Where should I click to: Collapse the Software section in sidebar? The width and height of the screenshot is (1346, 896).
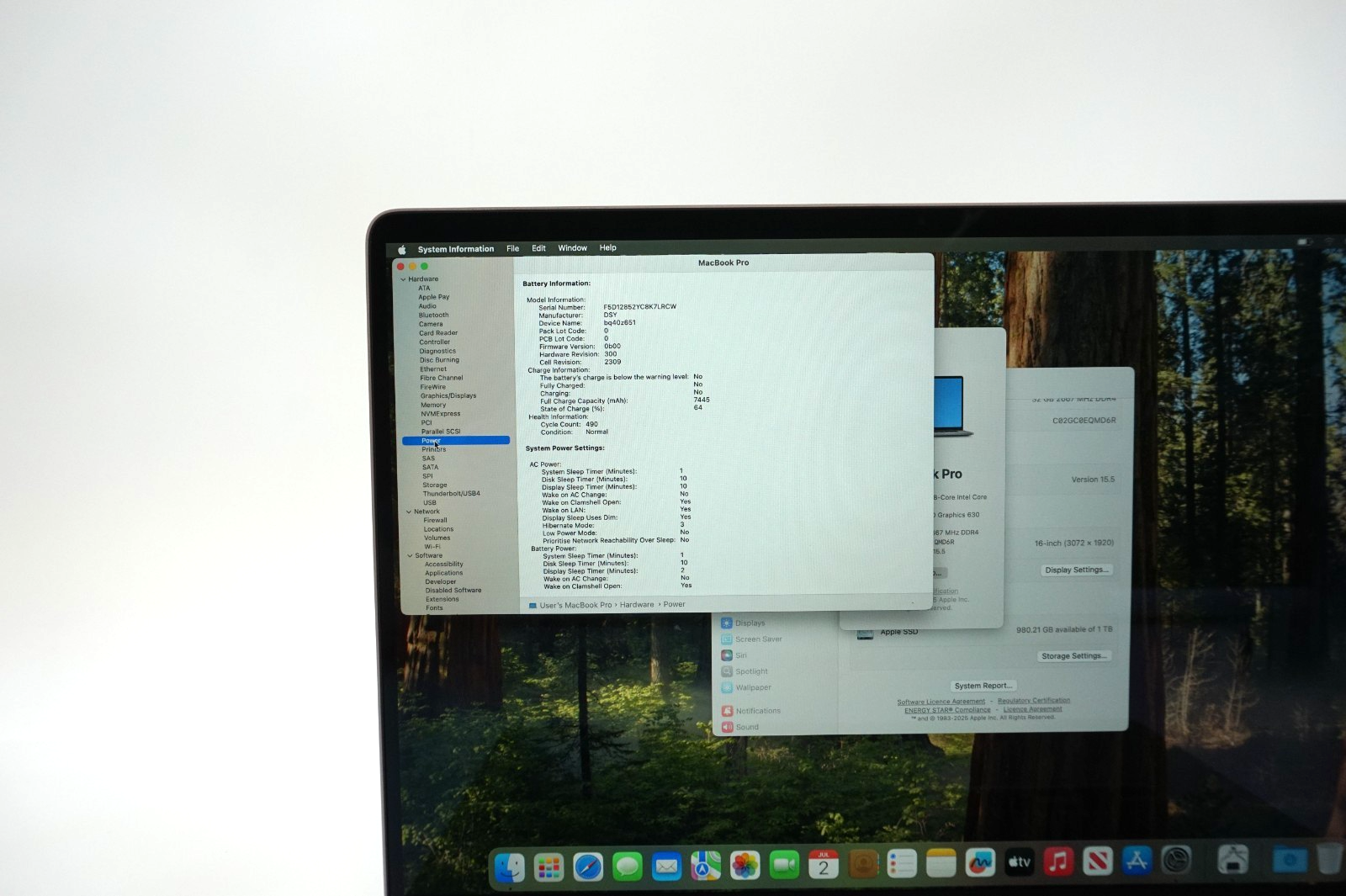pyautogui.click(x=411, y=555)
